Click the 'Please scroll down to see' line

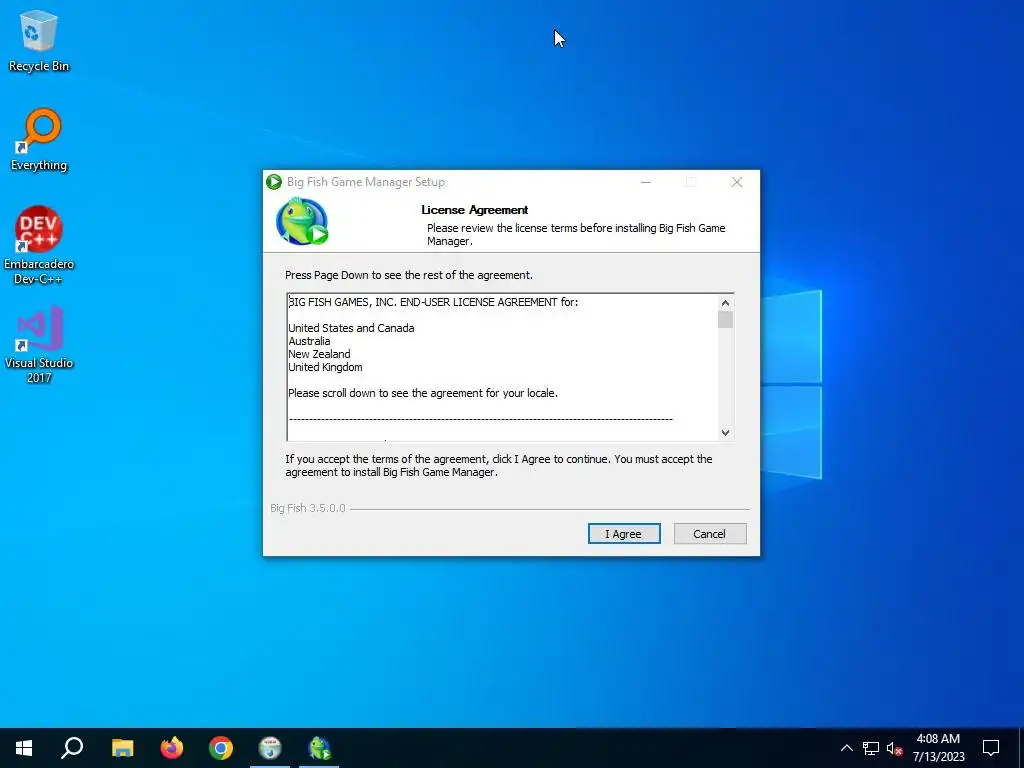[x=423, y=393]
